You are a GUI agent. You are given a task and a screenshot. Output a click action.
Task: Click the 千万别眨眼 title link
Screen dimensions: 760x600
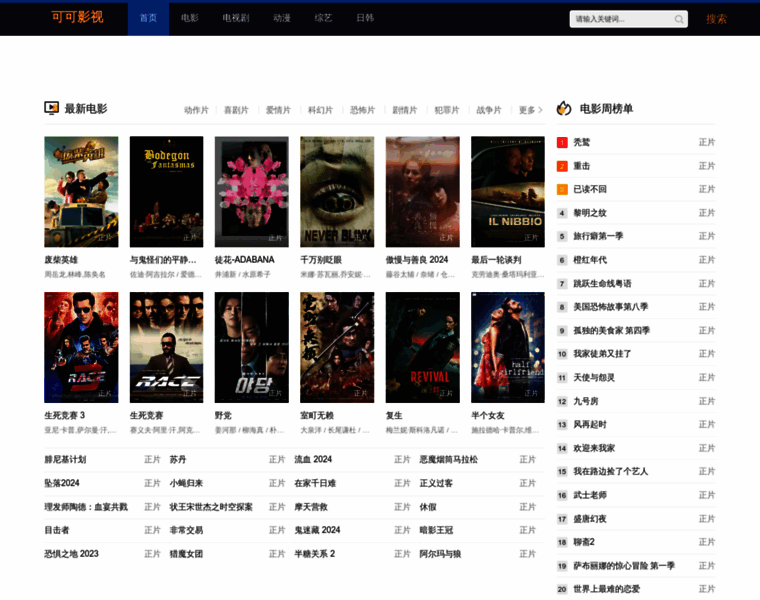click(x=321, y=260)
